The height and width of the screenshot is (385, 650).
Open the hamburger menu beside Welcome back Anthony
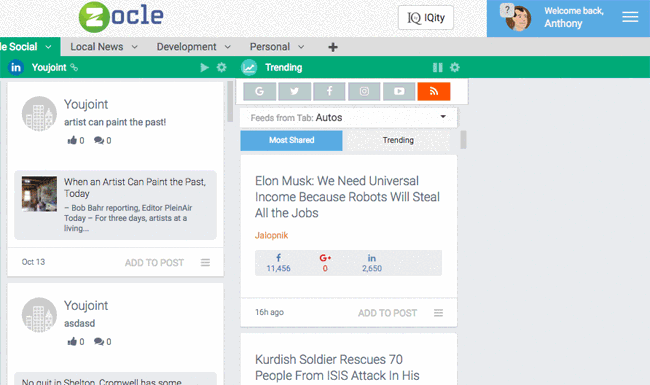pos(630,17)
